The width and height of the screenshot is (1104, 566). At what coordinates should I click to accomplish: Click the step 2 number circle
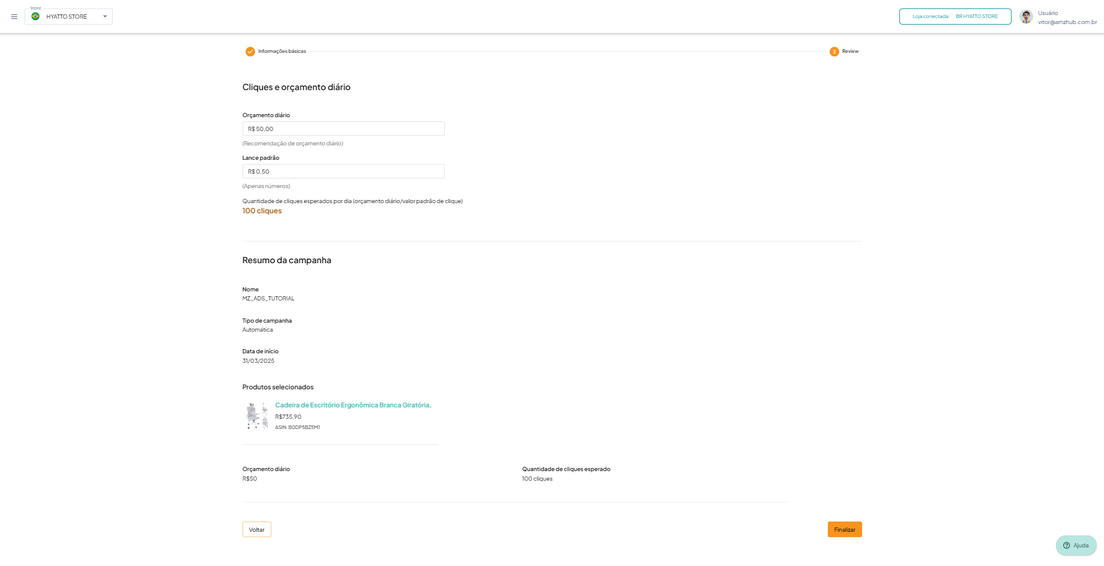click(x=834, y=52)
